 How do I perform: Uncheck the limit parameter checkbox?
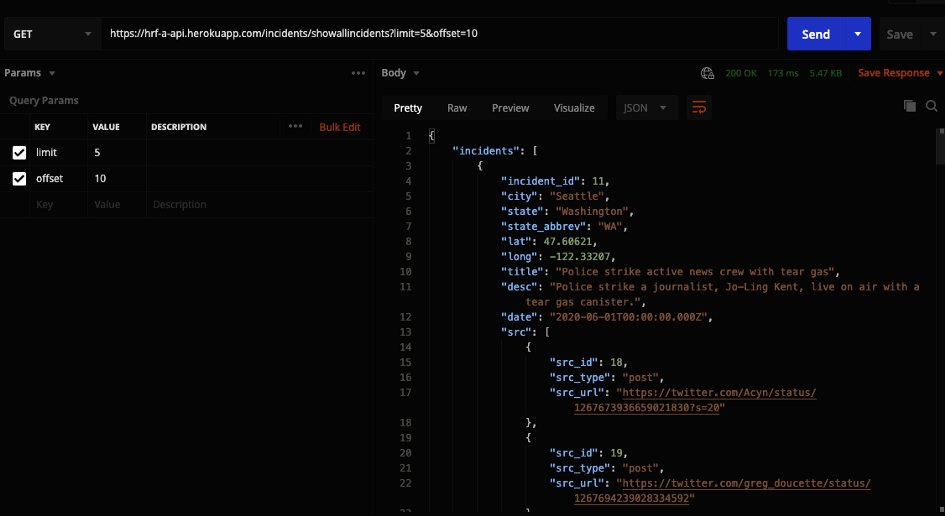[x=19, y=153]
